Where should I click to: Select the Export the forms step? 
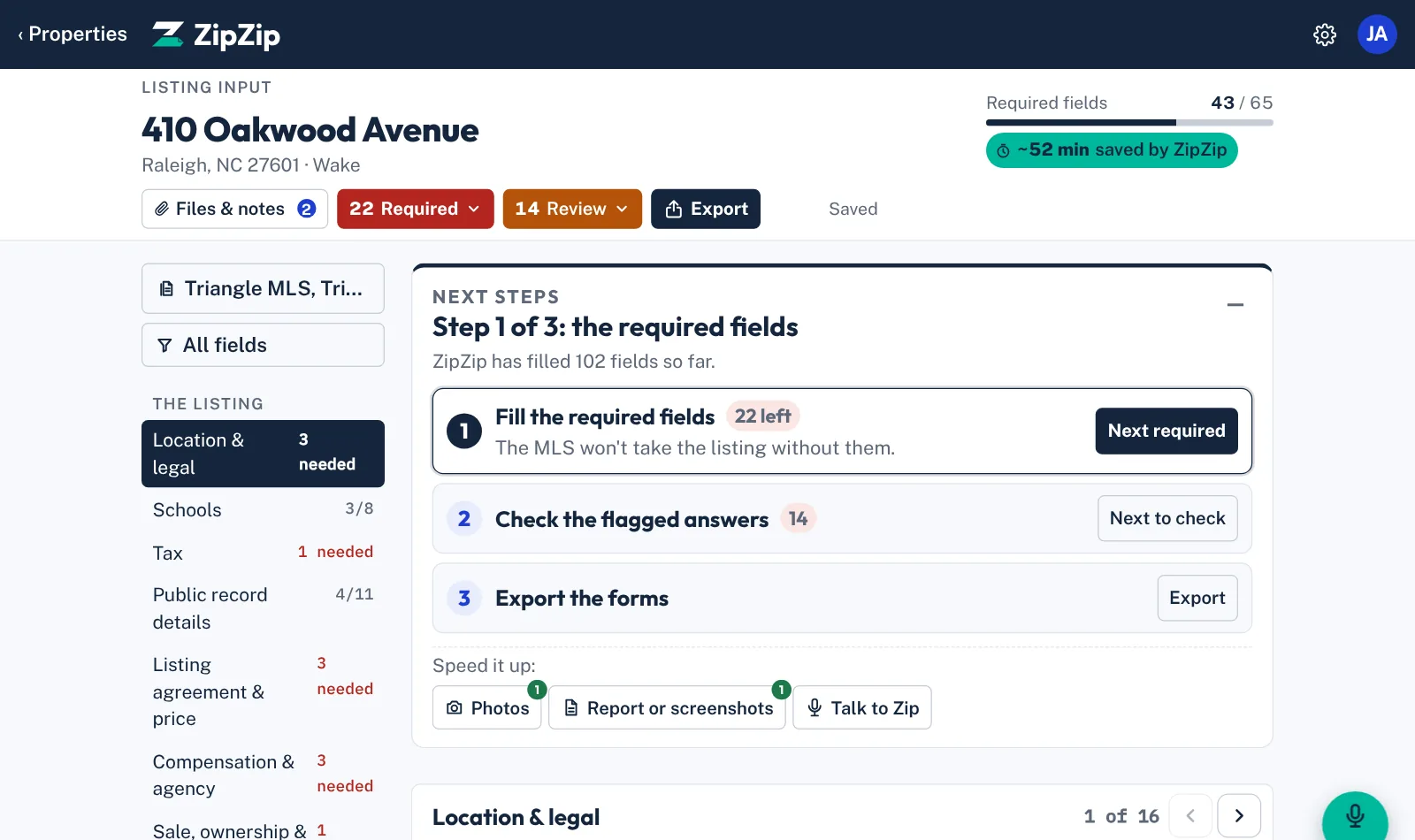click(842, 598)
